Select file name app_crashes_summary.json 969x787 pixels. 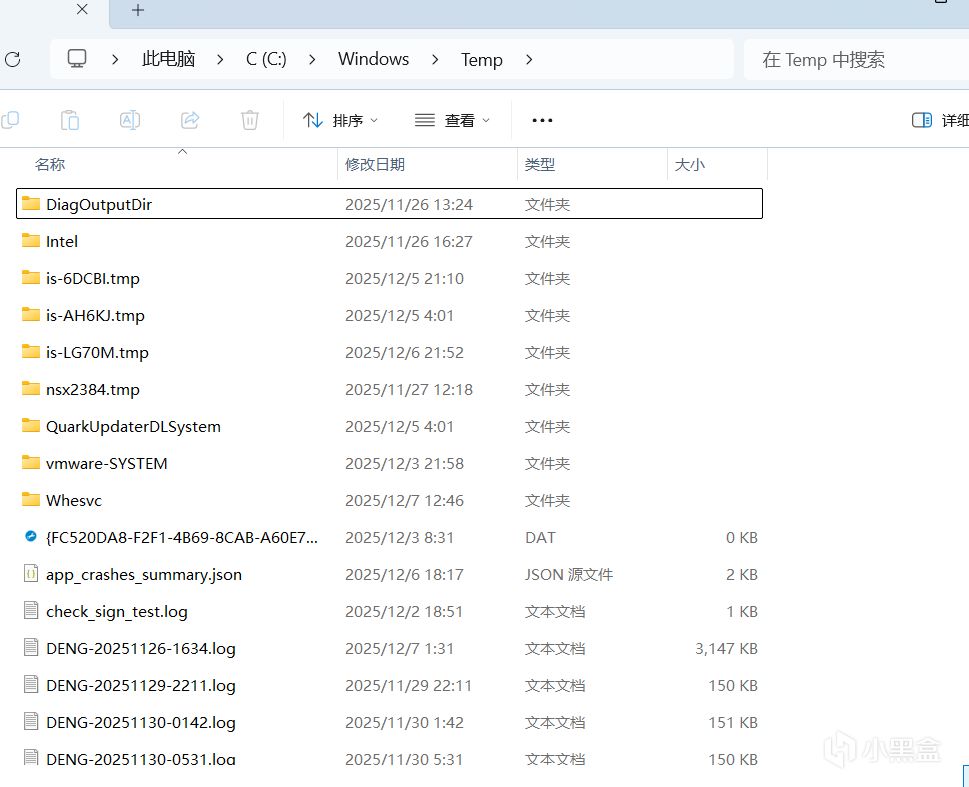click(144, 575)
